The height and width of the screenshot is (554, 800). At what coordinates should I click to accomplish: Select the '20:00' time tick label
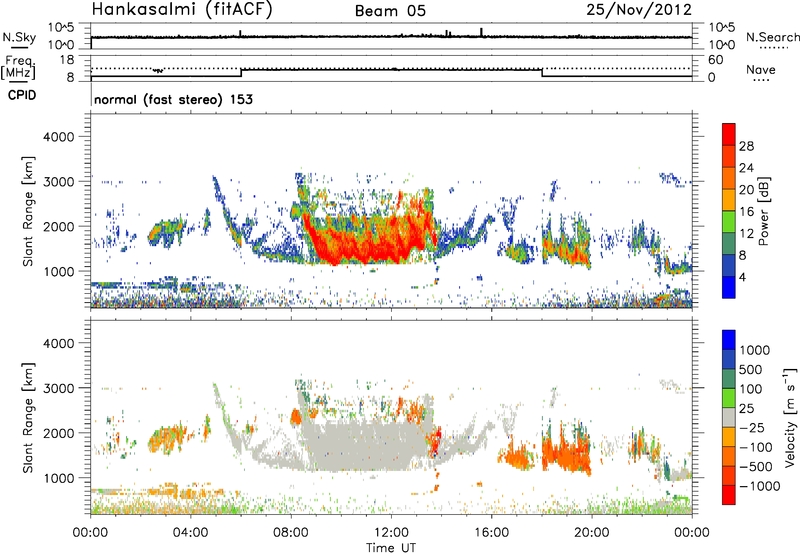(x=591, y=533)
